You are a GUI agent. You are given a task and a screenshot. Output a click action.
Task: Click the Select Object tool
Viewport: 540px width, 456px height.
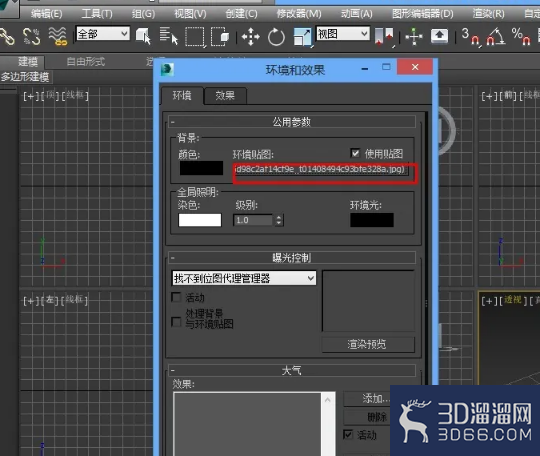(143, 37)
